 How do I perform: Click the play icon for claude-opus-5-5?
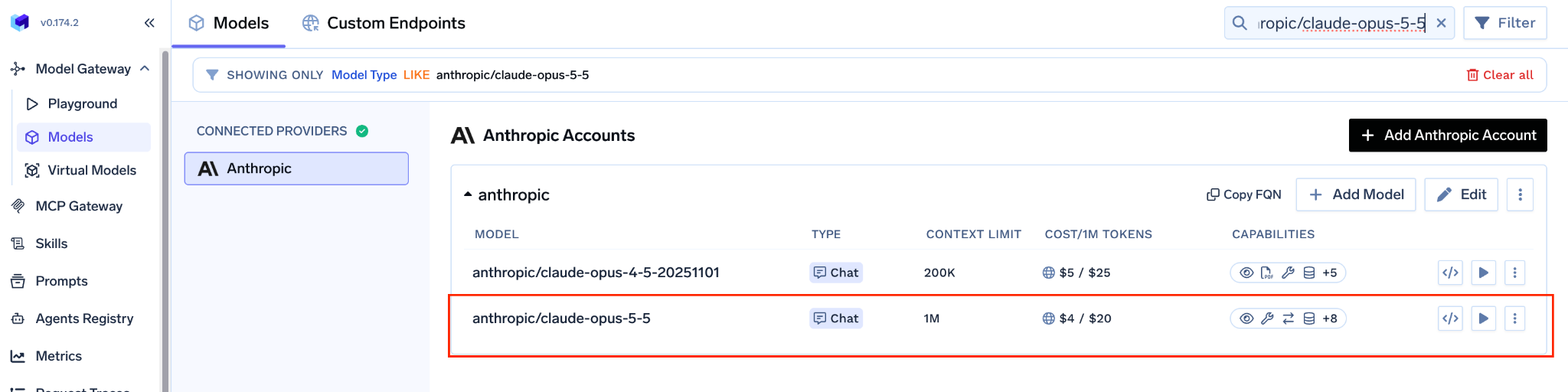point(1483,318)
